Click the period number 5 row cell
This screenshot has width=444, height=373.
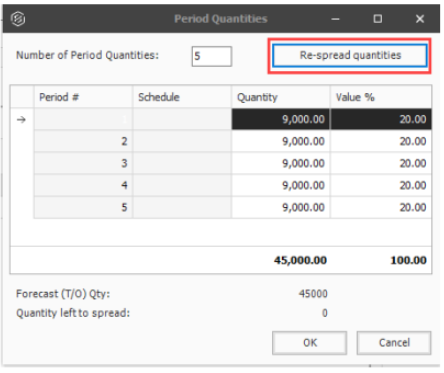pyautogui.click(x=83, y=207)
